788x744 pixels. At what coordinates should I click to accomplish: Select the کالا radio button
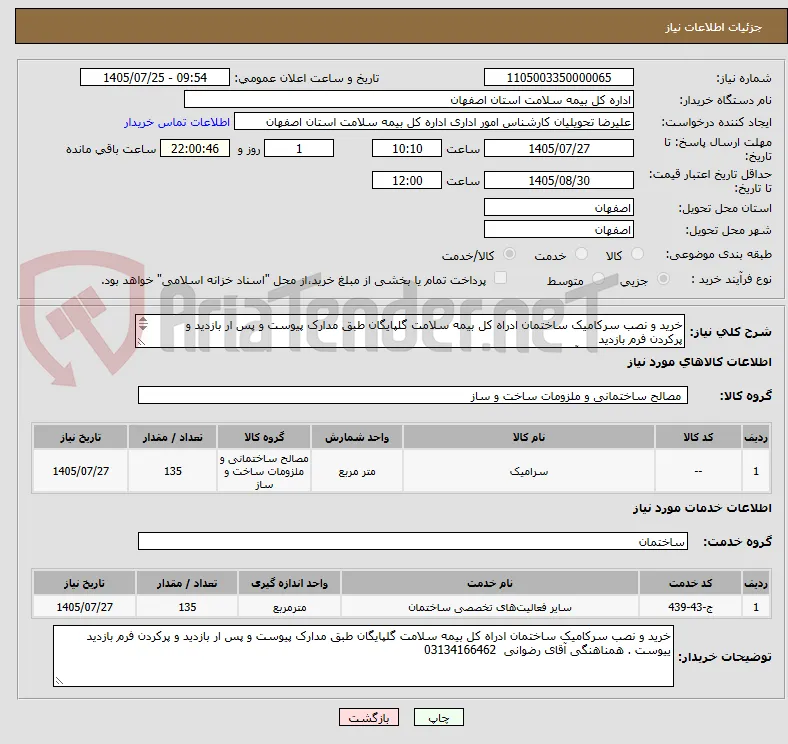[637, 254]
